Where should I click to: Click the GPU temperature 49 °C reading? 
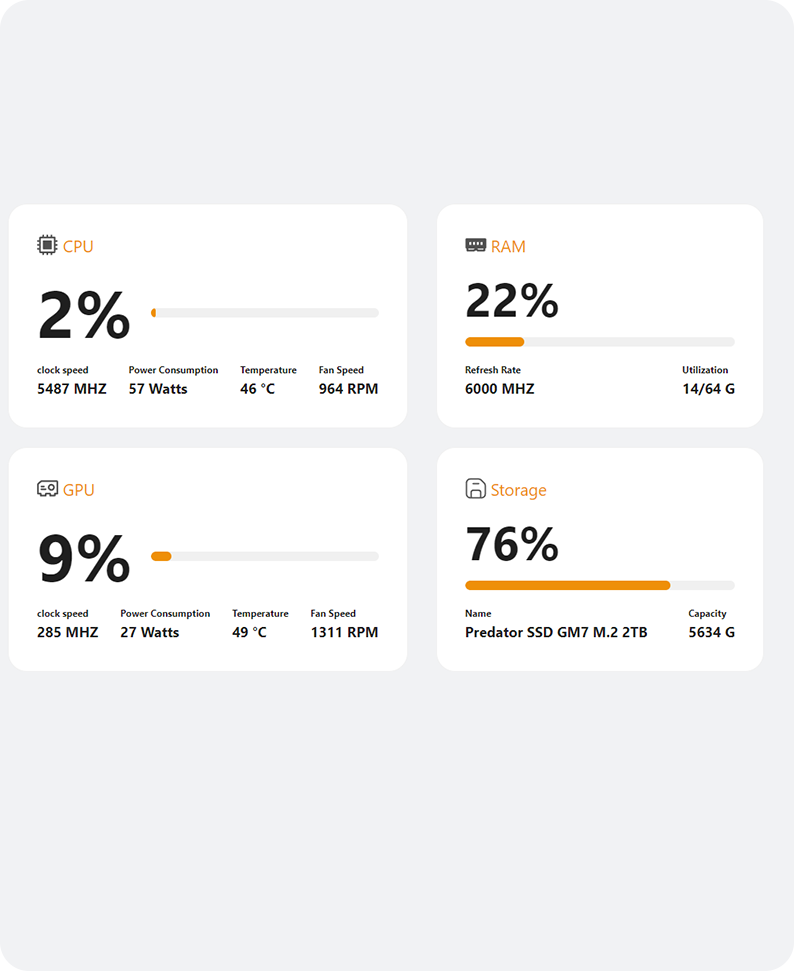(x=250, y=632)
